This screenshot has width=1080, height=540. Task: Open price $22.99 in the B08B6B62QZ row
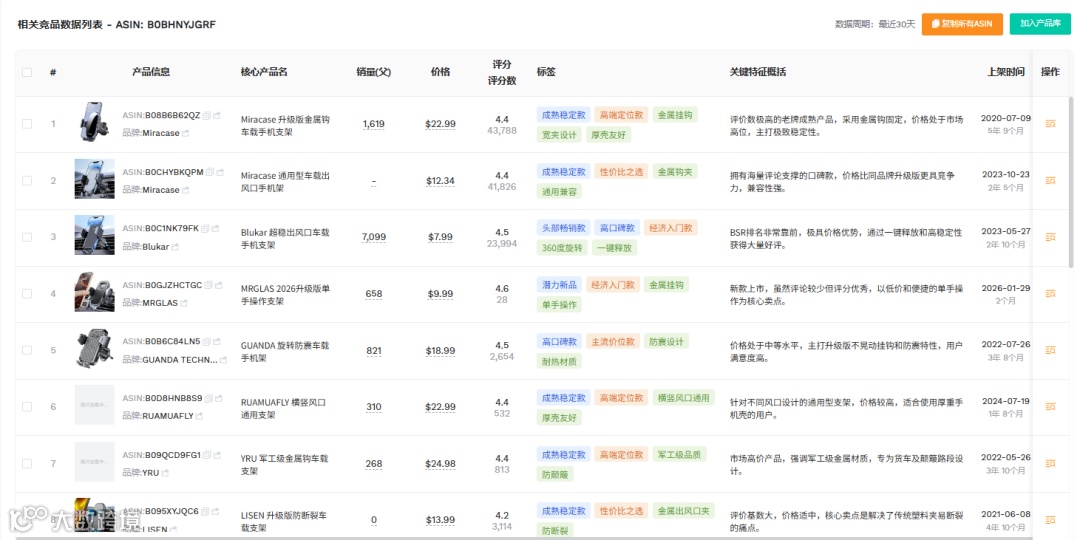(440, 124)
